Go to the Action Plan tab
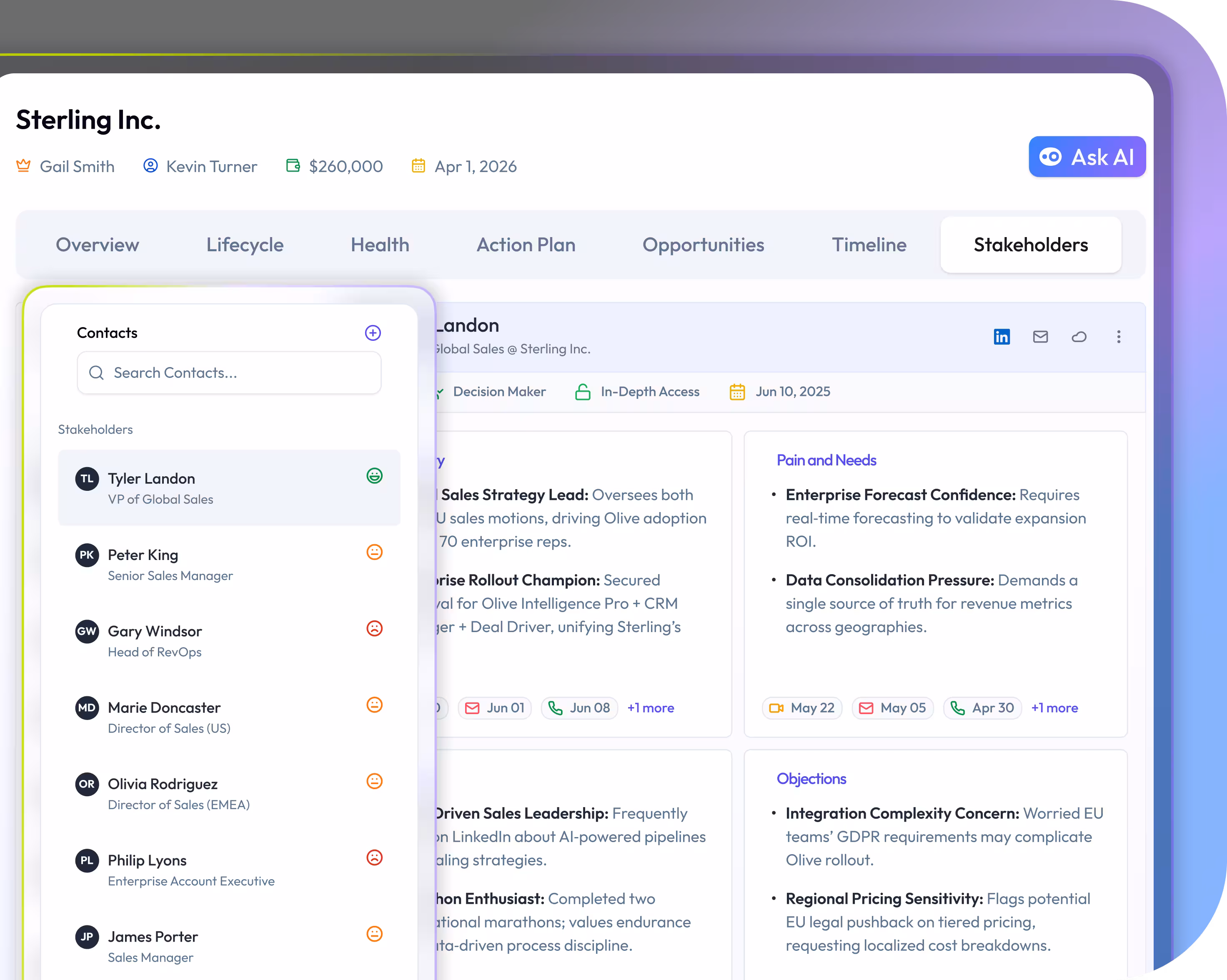This screenshot has width=1227, height=980. tap(526, 245)
